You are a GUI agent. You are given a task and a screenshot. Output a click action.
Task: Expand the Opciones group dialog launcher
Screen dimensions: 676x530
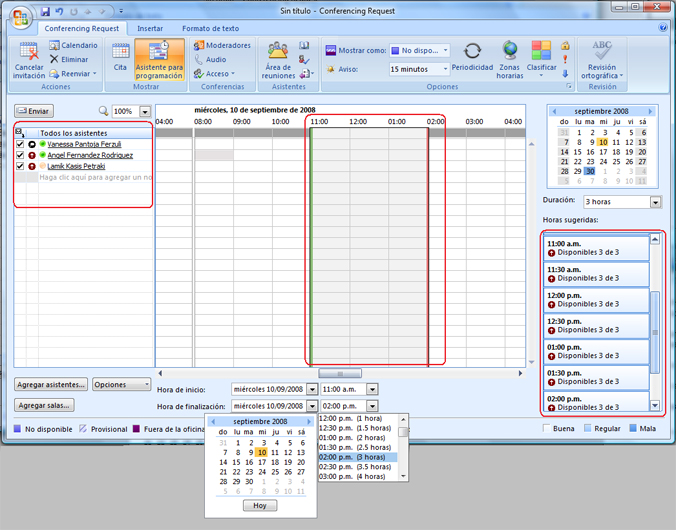point(569,86)
